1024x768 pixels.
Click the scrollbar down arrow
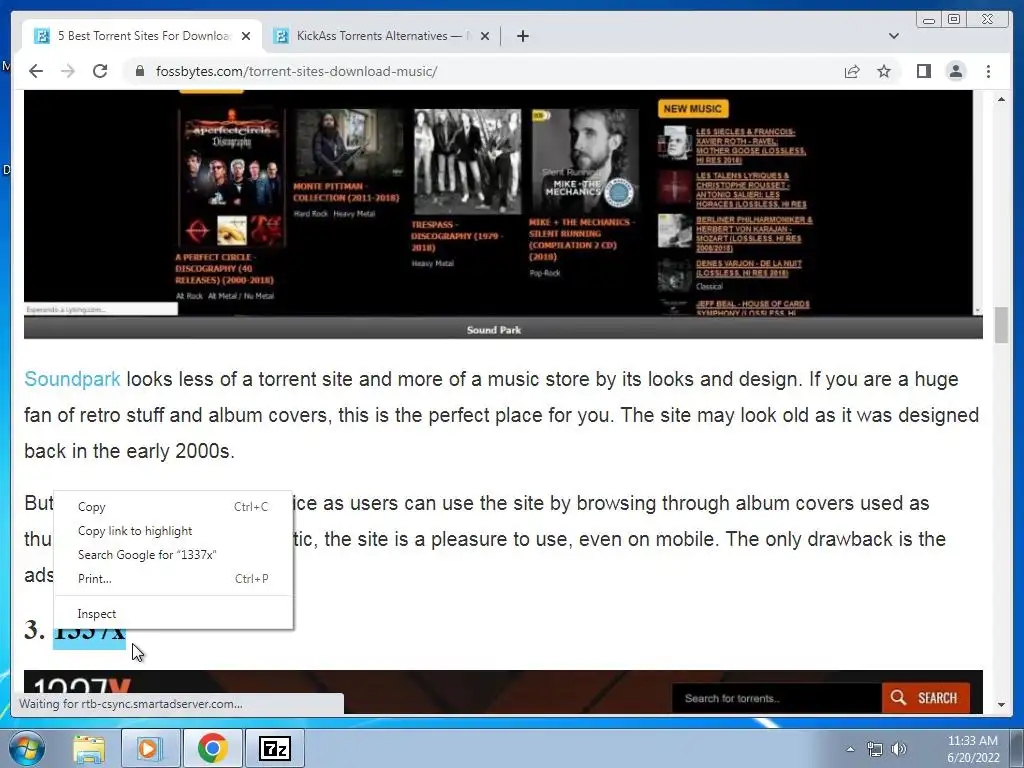pyautogui.click(x=1002, y=705)
